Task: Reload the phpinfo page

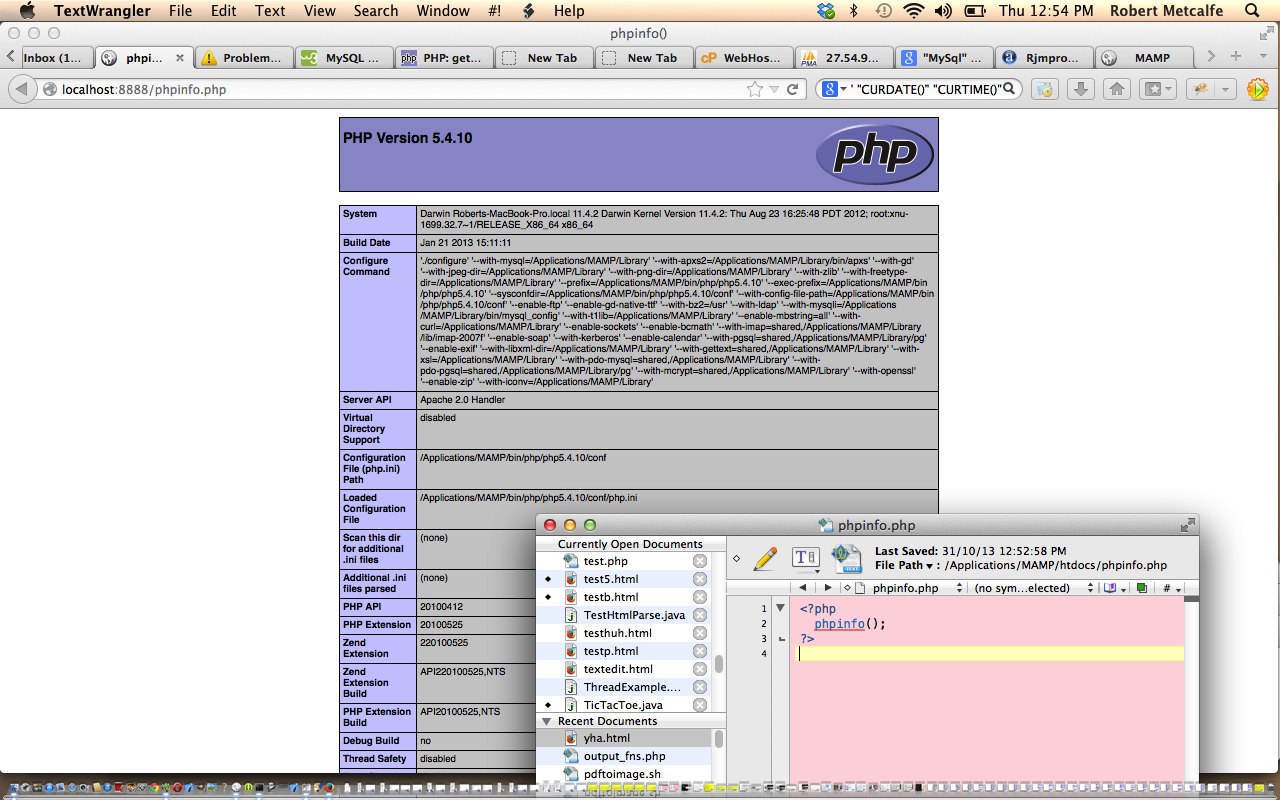Action: [x=792, y=89]
